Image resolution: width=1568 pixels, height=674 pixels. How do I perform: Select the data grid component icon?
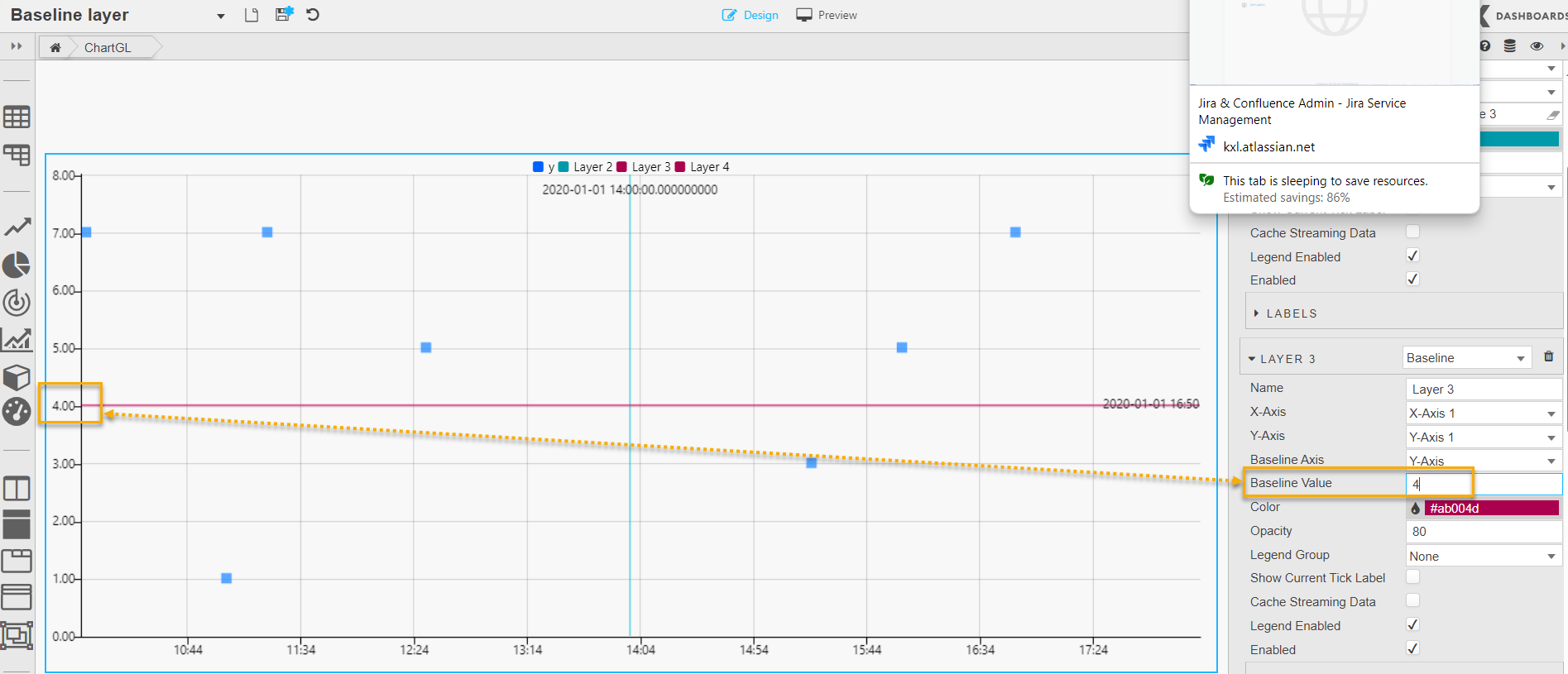point(17,117)
